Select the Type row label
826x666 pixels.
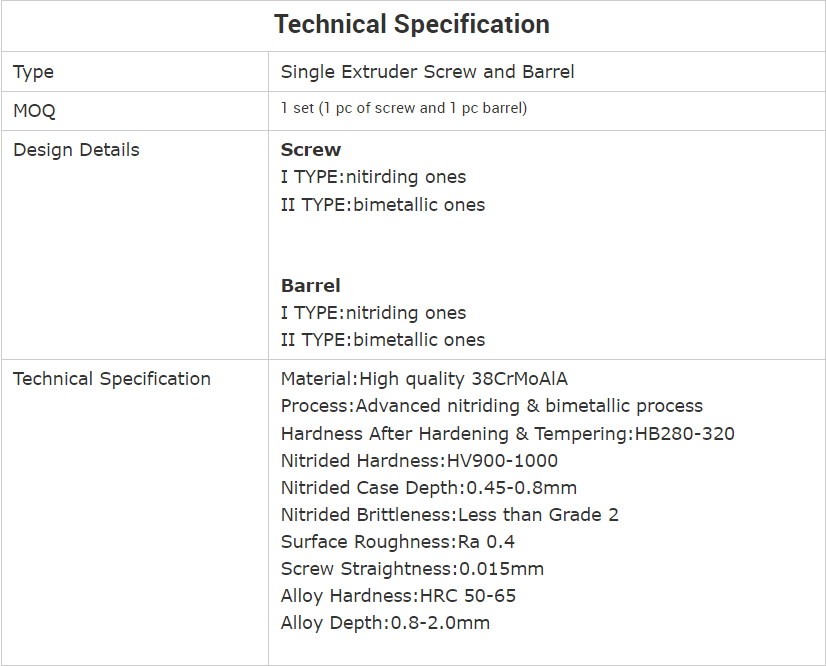point(33,72)
